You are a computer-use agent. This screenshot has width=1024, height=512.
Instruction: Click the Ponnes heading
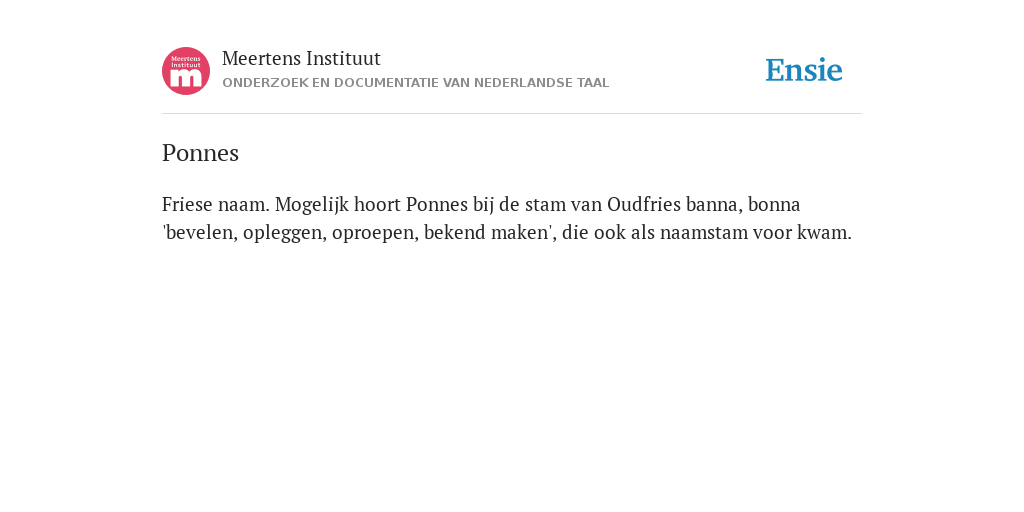(200, 153)
